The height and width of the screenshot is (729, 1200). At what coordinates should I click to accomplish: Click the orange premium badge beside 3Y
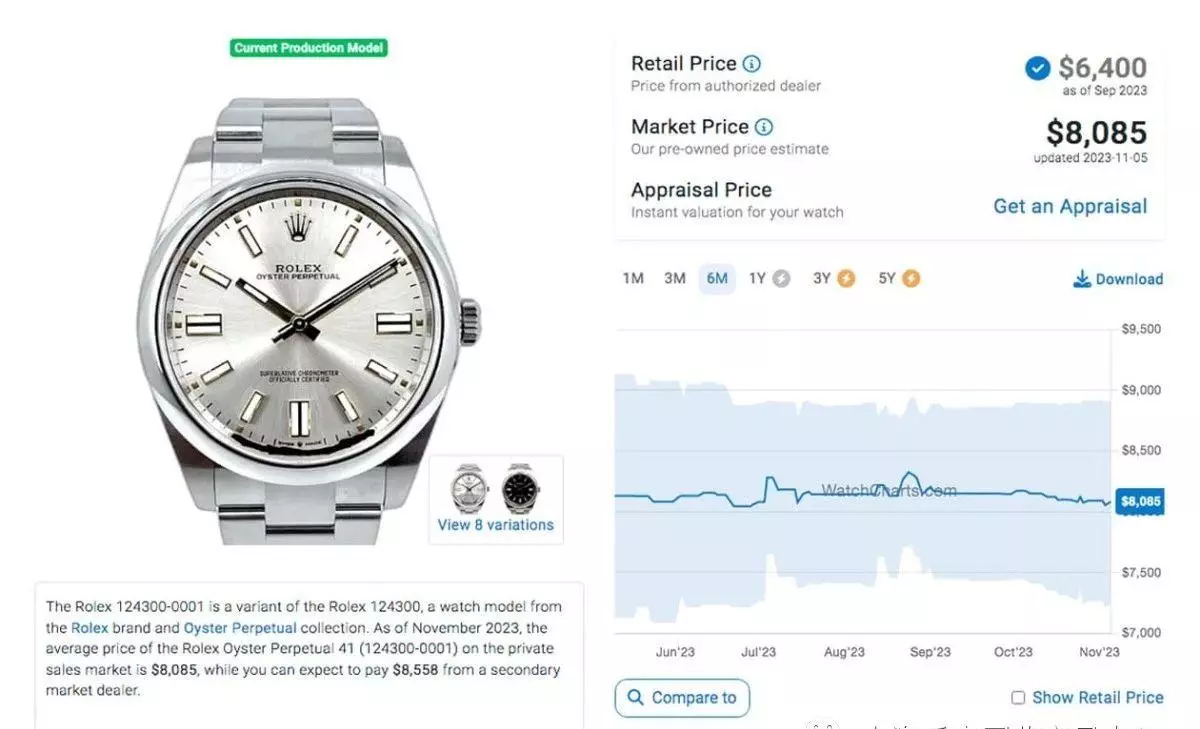tap(846, 279)
